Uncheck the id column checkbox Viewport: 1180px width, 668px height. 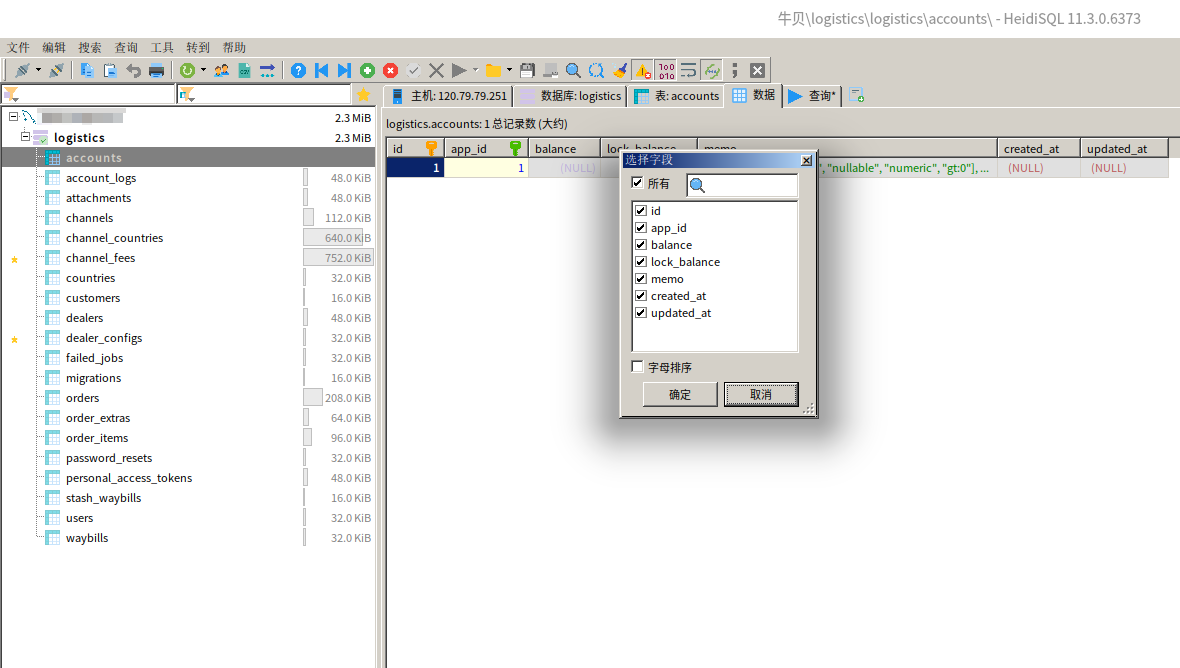click(641, 211)
